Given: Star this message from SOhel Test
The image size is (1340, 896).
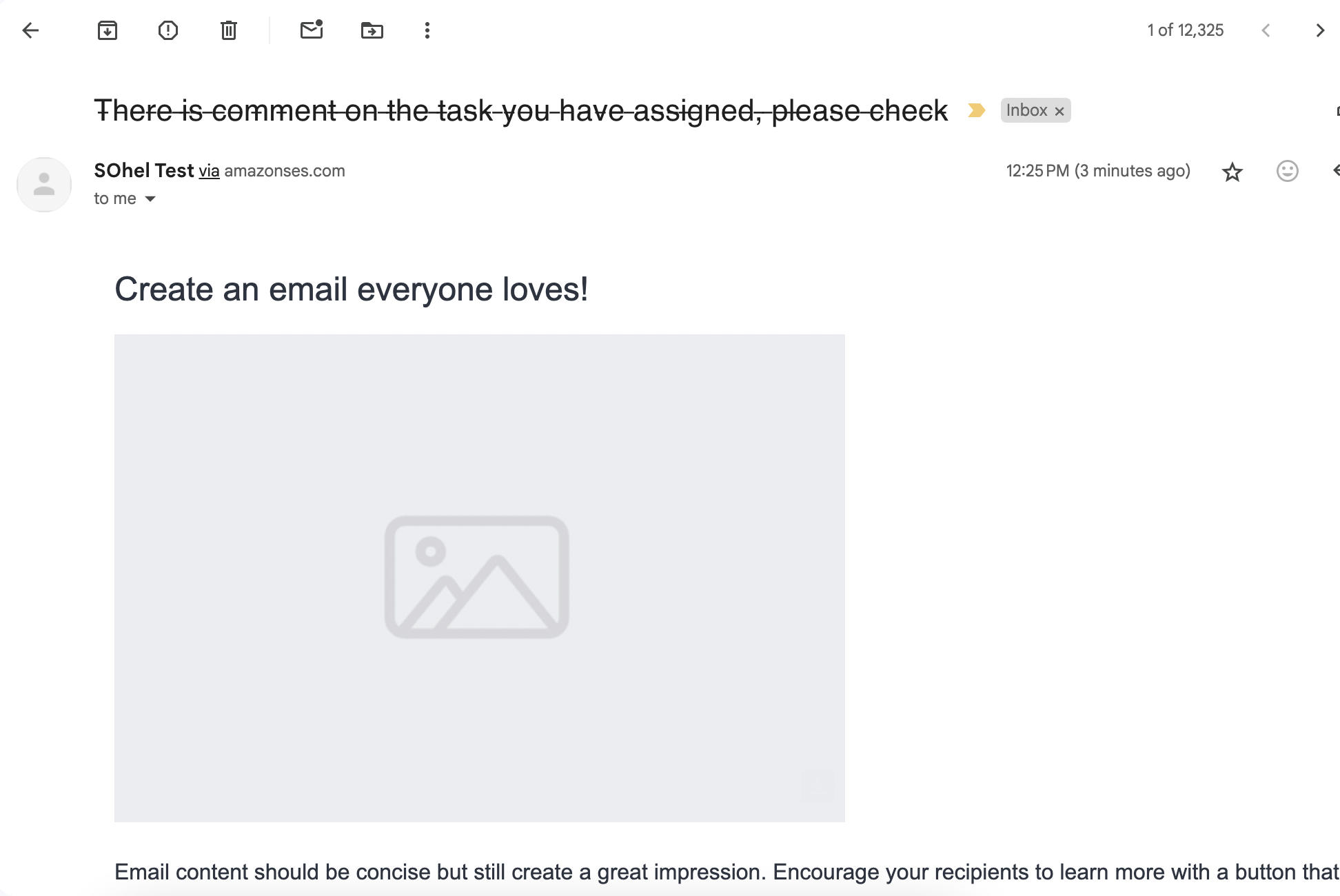Looking at the screenshot, I should [1232, 172].
